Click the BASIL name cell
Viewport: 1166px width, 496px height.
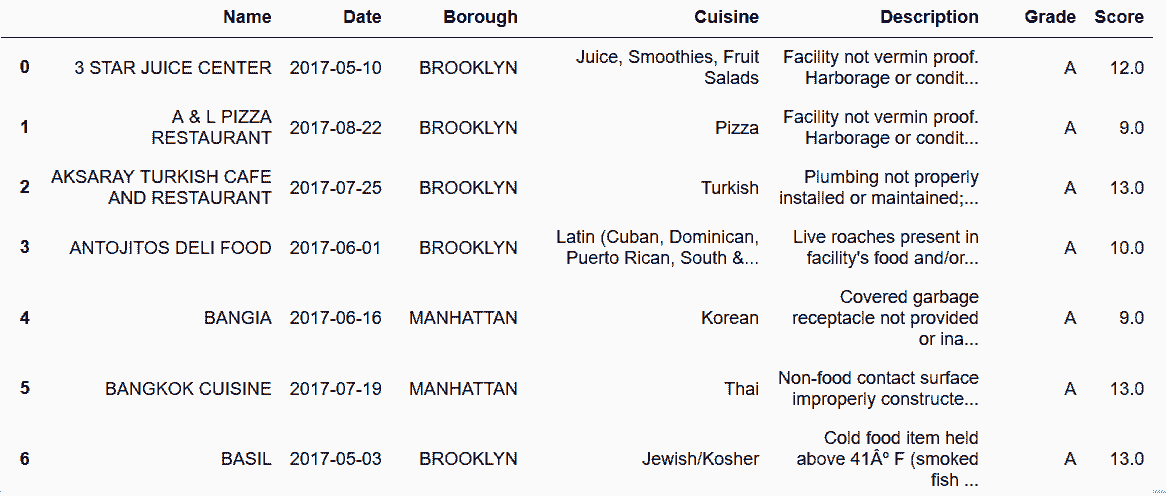click(246, 459)
